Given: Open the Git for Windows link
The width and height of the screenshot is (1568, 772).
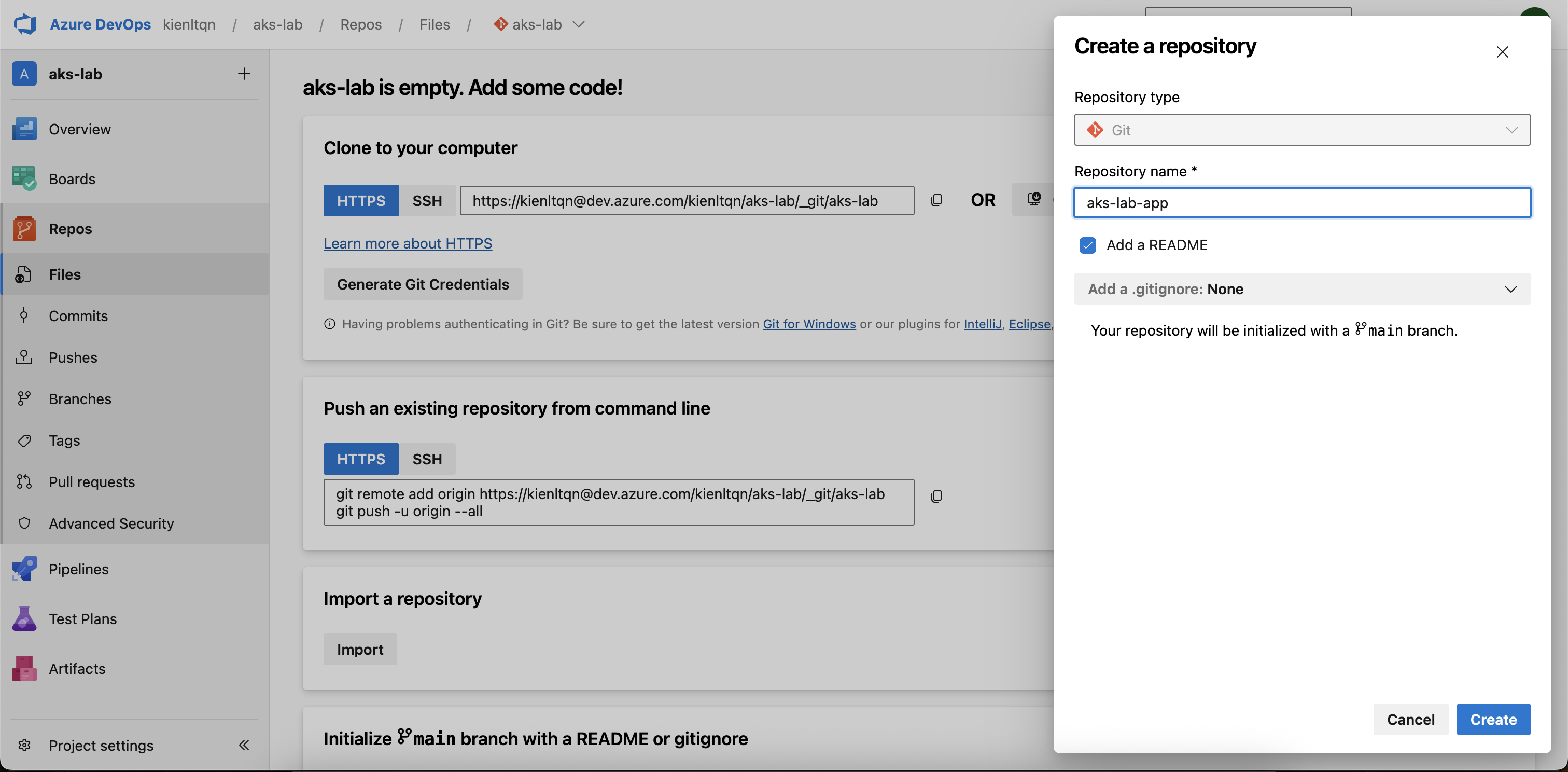Looking at the screenshot, I should [809, 323].
